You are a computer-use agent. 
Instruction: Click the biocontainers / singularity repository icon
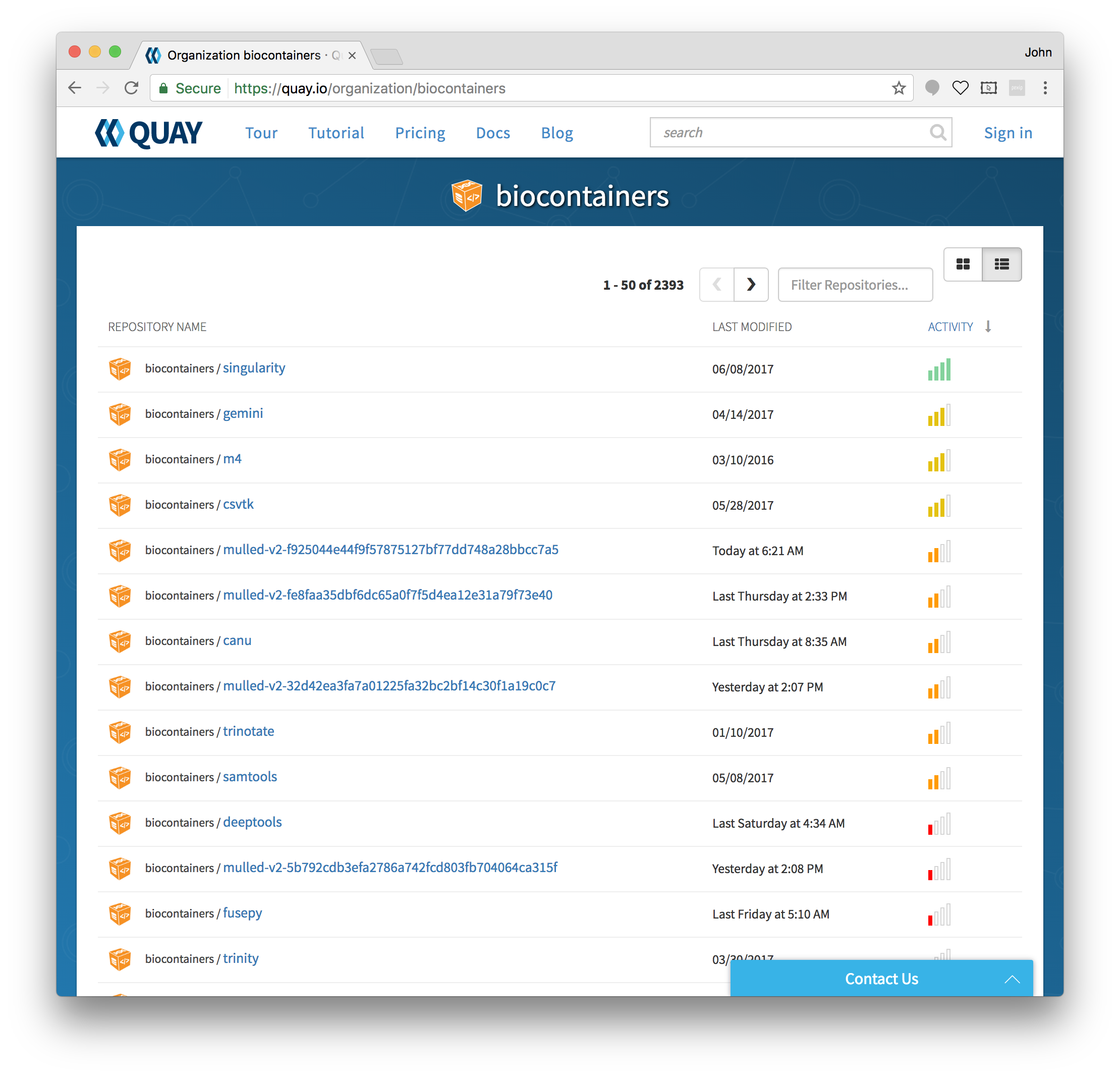click(x=119, y=368)
